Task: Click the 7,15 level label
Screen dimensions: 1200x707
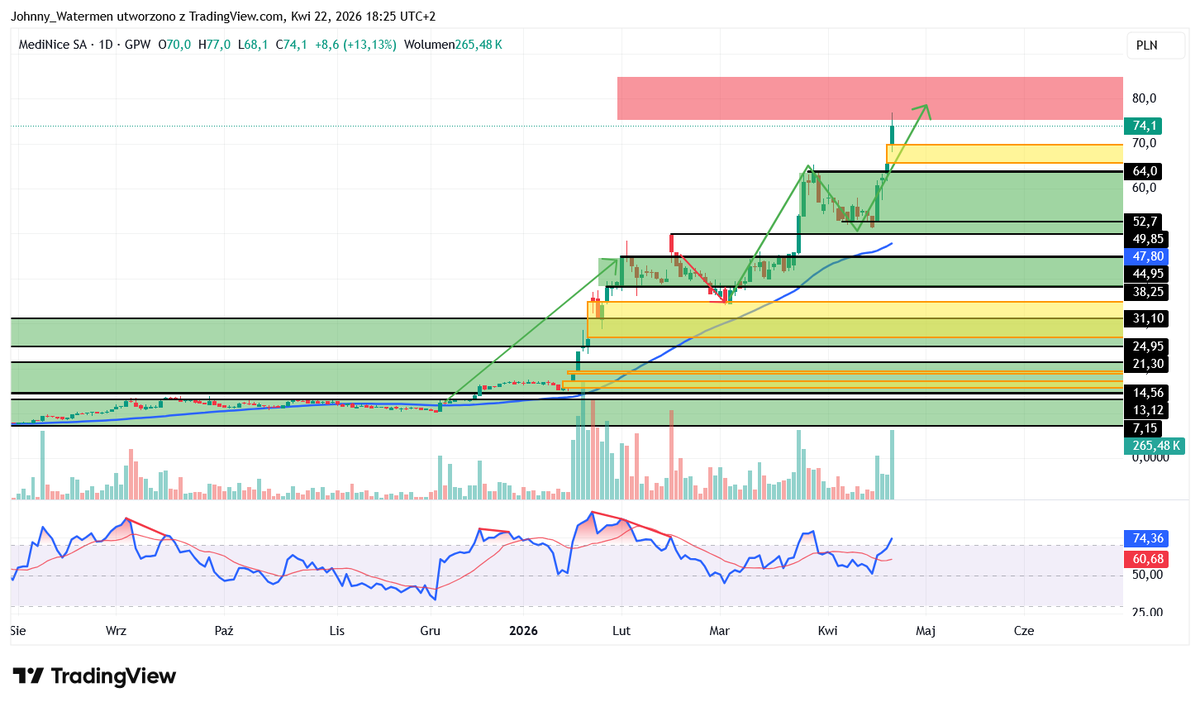Action: [x=1145, y=428]
